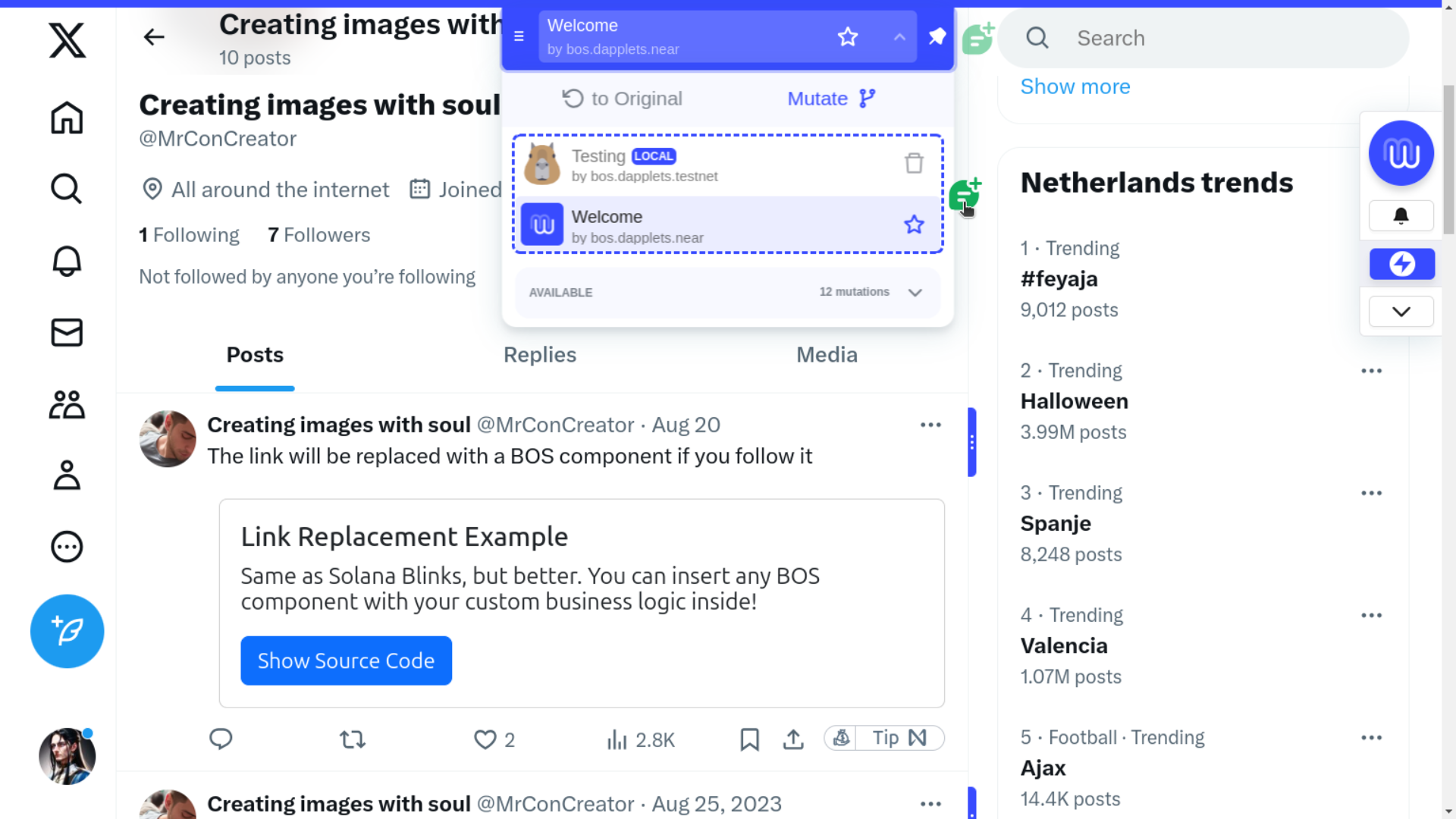Star the Welcome mutation in the header
The height and width of the screenshot is (819, 1456).
pos(848,36)
